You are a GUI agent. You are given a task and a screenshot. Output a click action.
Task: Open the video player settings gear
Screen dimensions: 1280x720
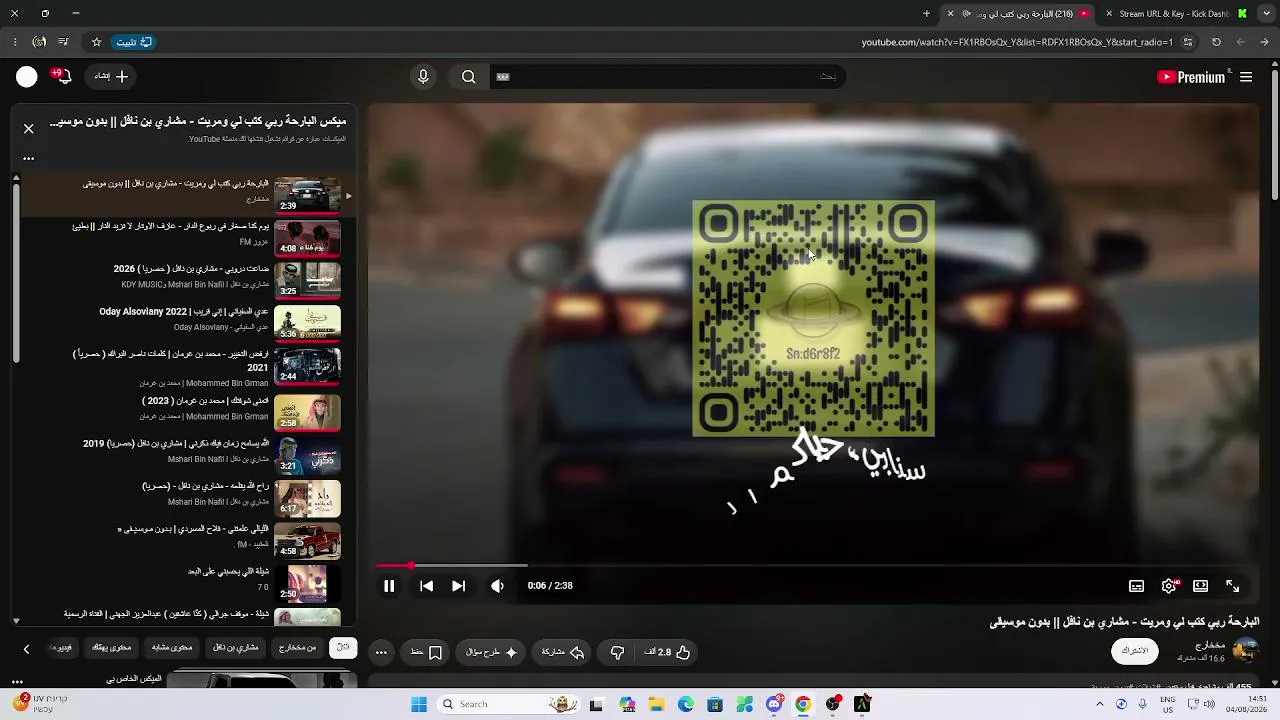point(1169,586)
